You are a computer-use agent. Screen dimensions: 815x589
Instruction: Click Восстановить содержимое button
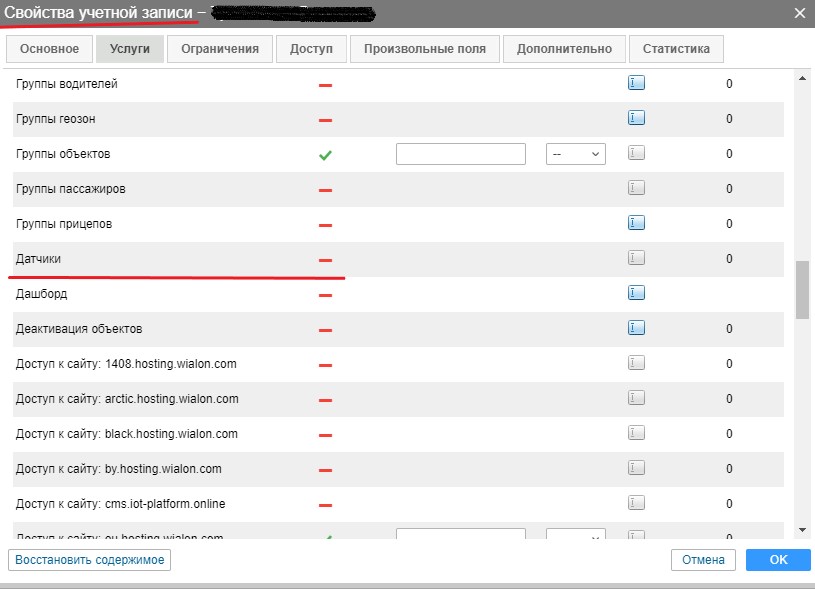coord(89,560)
